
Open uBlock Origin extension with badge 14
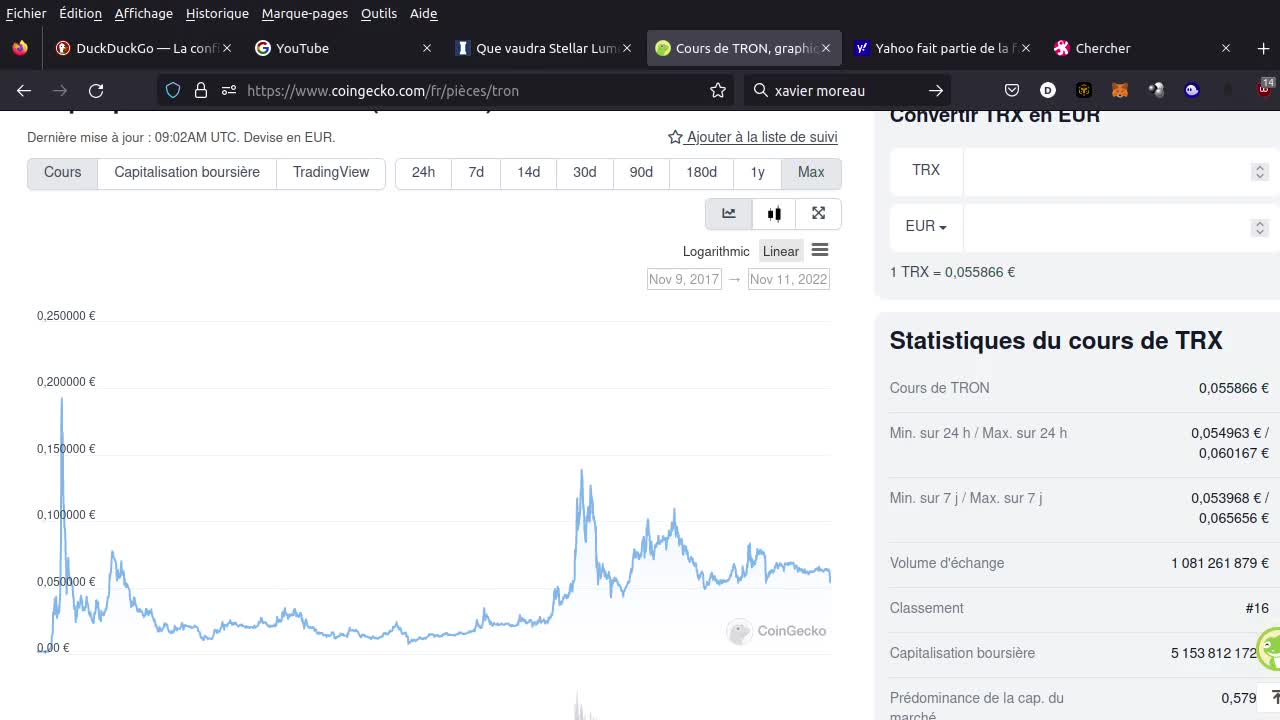point(1265,88)
